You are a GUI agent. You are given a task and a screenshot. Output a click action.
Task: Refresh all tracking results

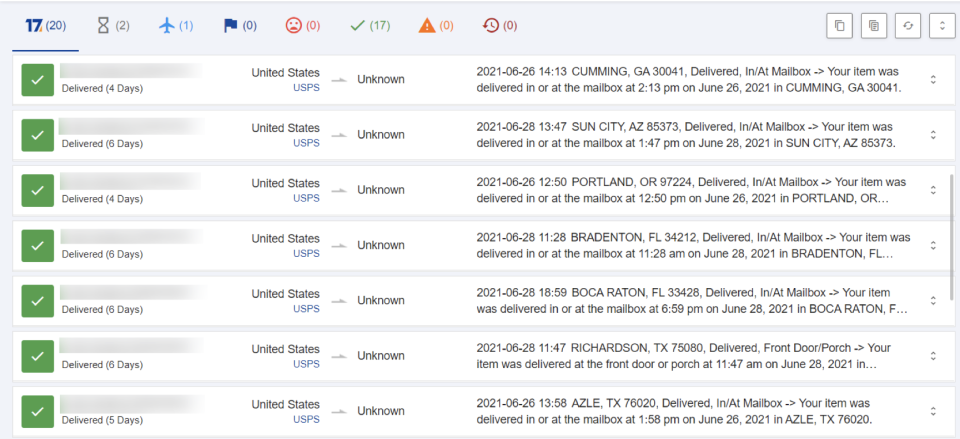[x=908, y=26]
